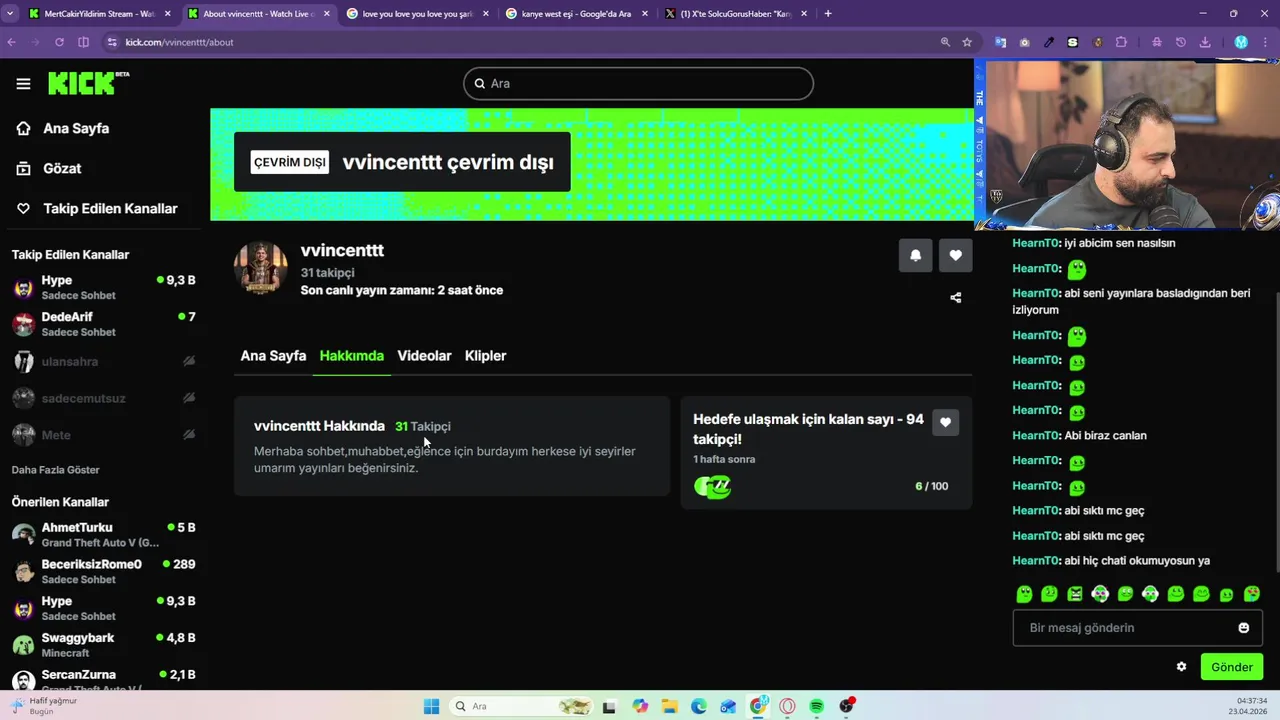The image size is (1280, 720).
Task: Open the Chrome three-dot menu
Action: click(x=1265, y=42)
